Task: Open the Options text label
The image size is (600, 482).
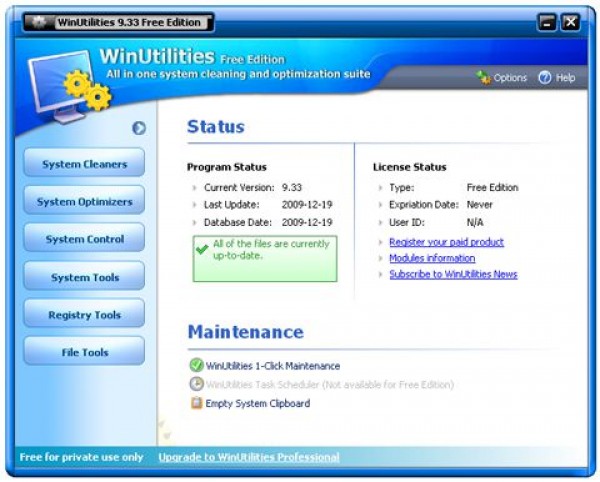Action: [510, 78]
